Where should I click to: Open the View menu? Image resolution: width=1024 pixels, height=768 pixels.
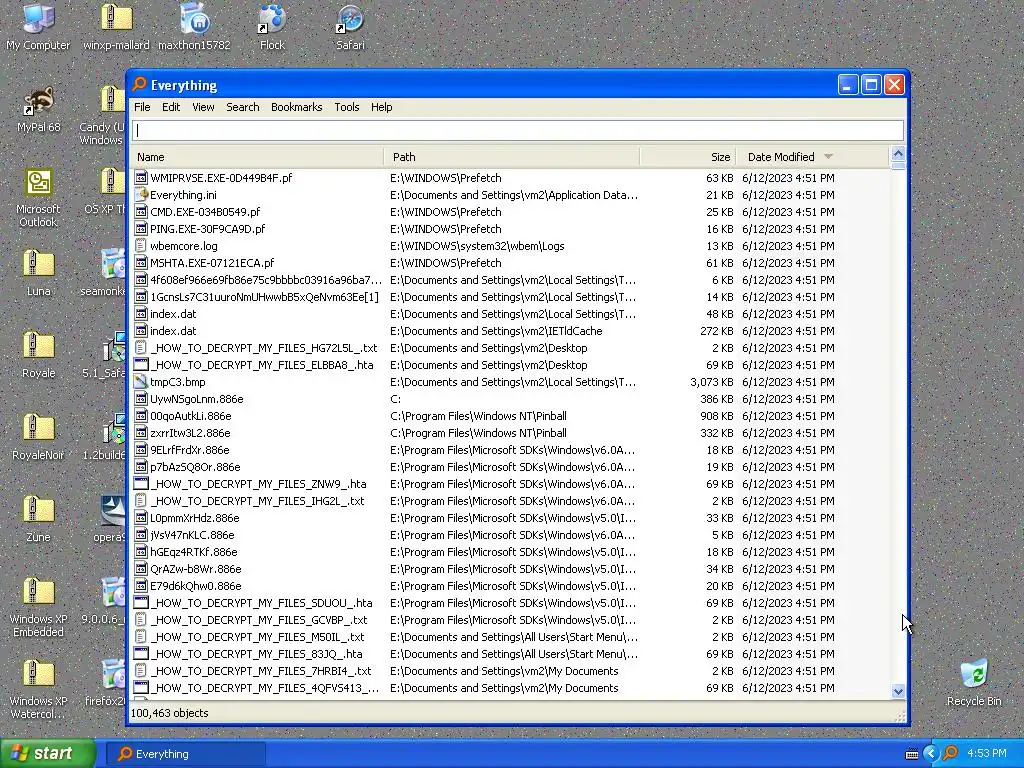click(x=203, y=107)
